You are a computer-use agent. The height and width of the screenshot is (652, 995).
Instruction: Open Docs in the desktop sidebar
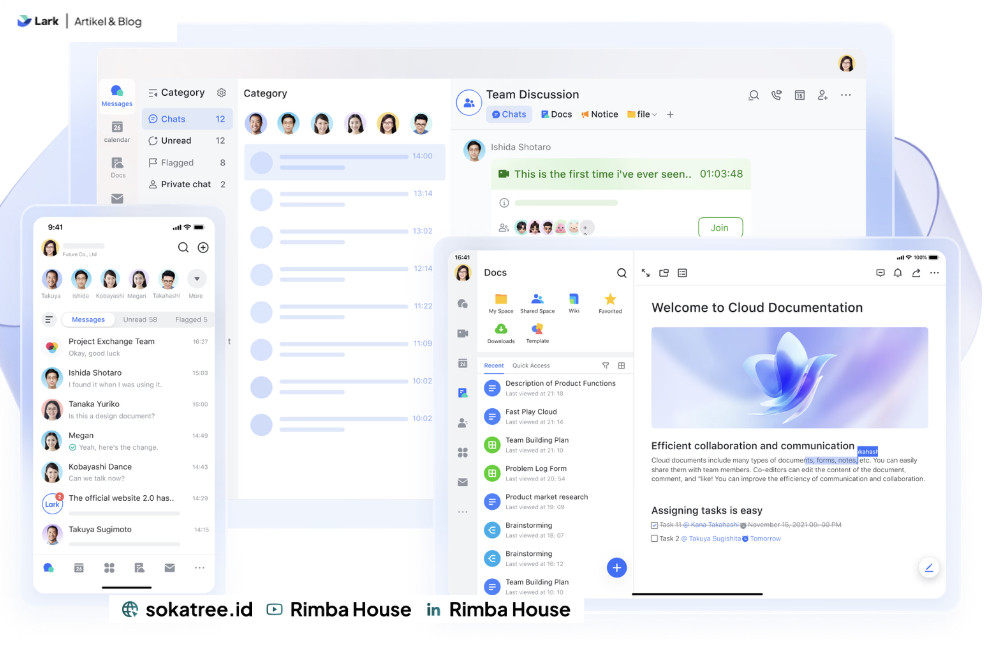pyautogui.click(x=117, y=167)
